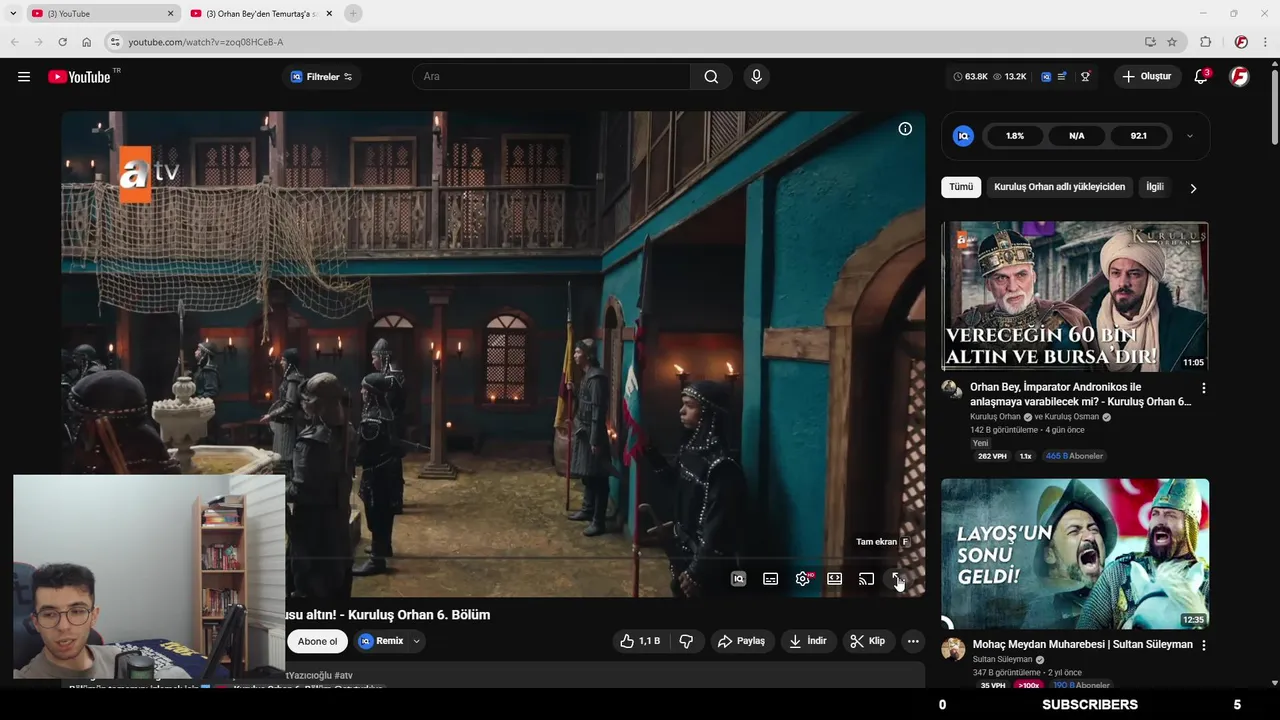Screen dimensions: 1280x720
Task: Reload the page
Action: 62,42
